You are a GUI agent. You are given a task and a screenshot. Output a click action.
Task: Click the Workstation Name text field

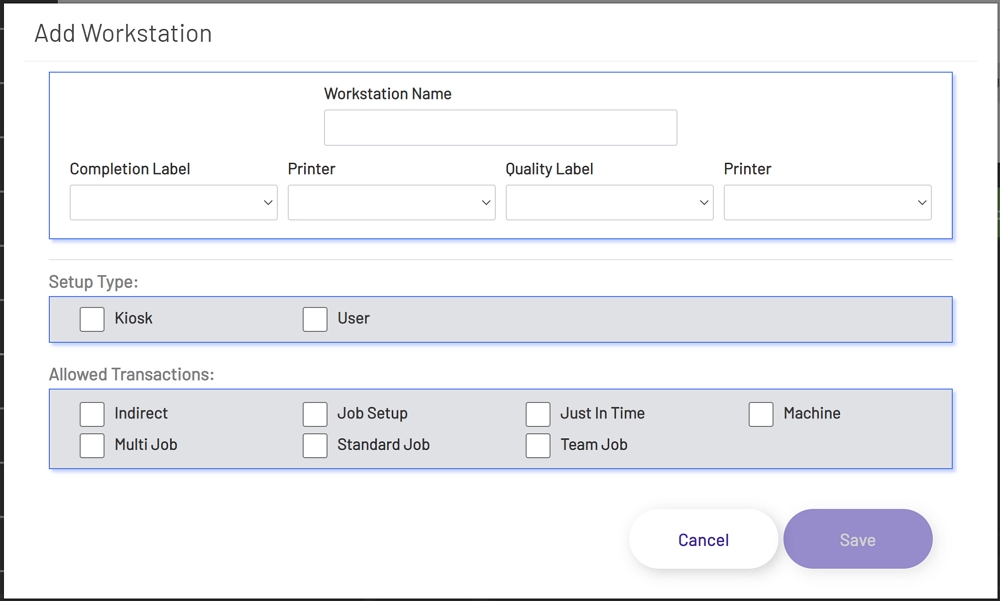pyautogui.click(x=500, y=128)
